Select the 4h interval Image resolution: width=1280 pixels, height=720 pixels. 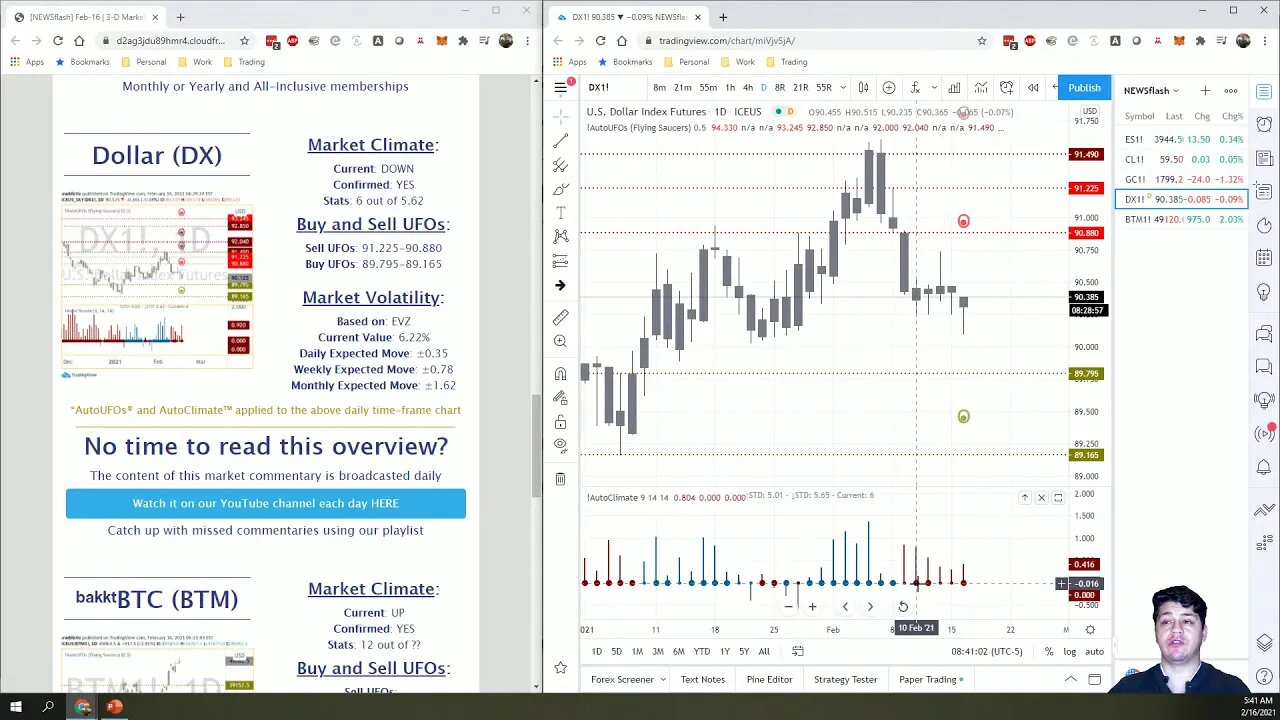coord(747,87)
